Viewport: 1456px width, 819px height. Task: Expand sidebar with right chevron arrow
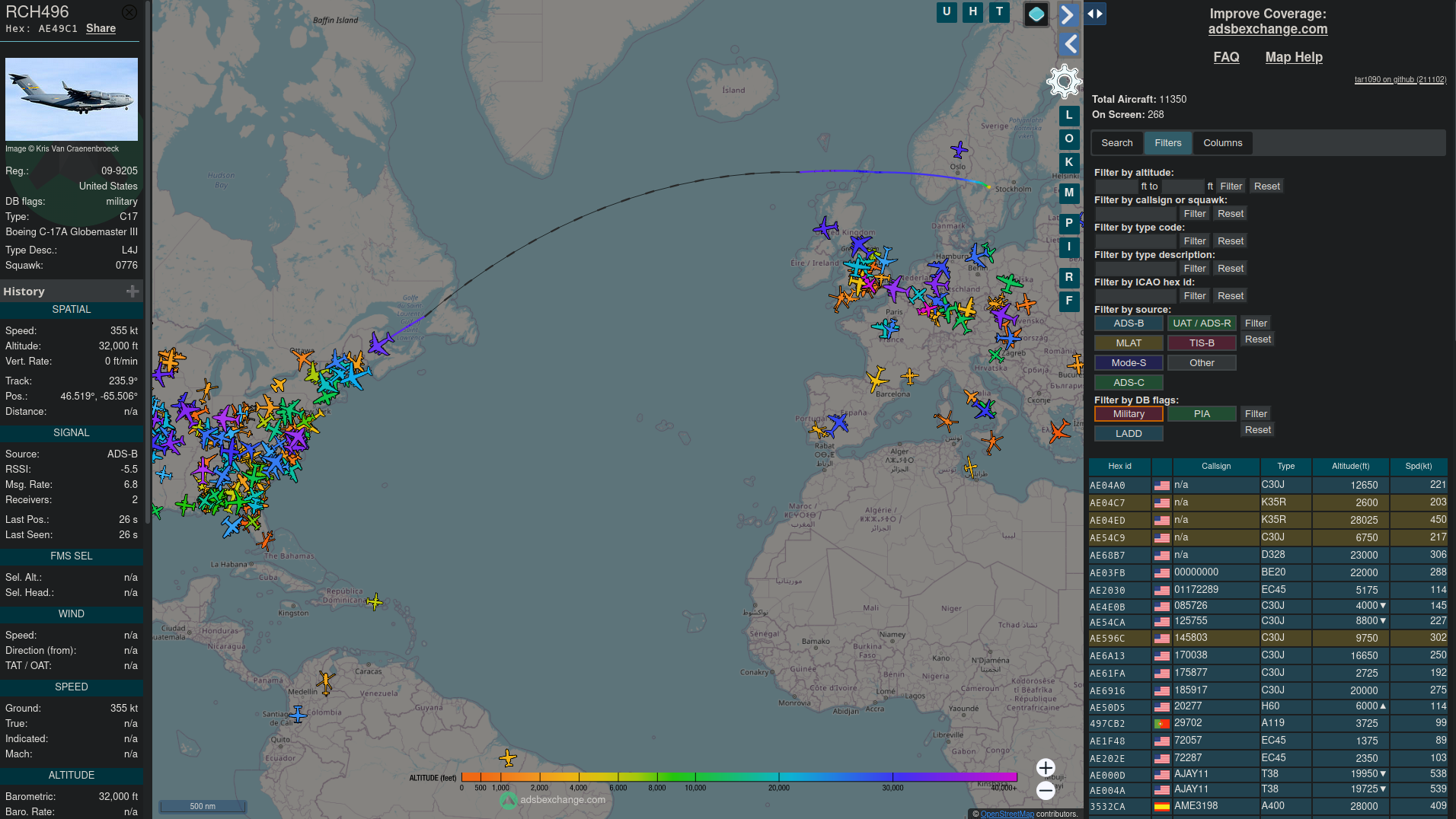point(1069,14)
